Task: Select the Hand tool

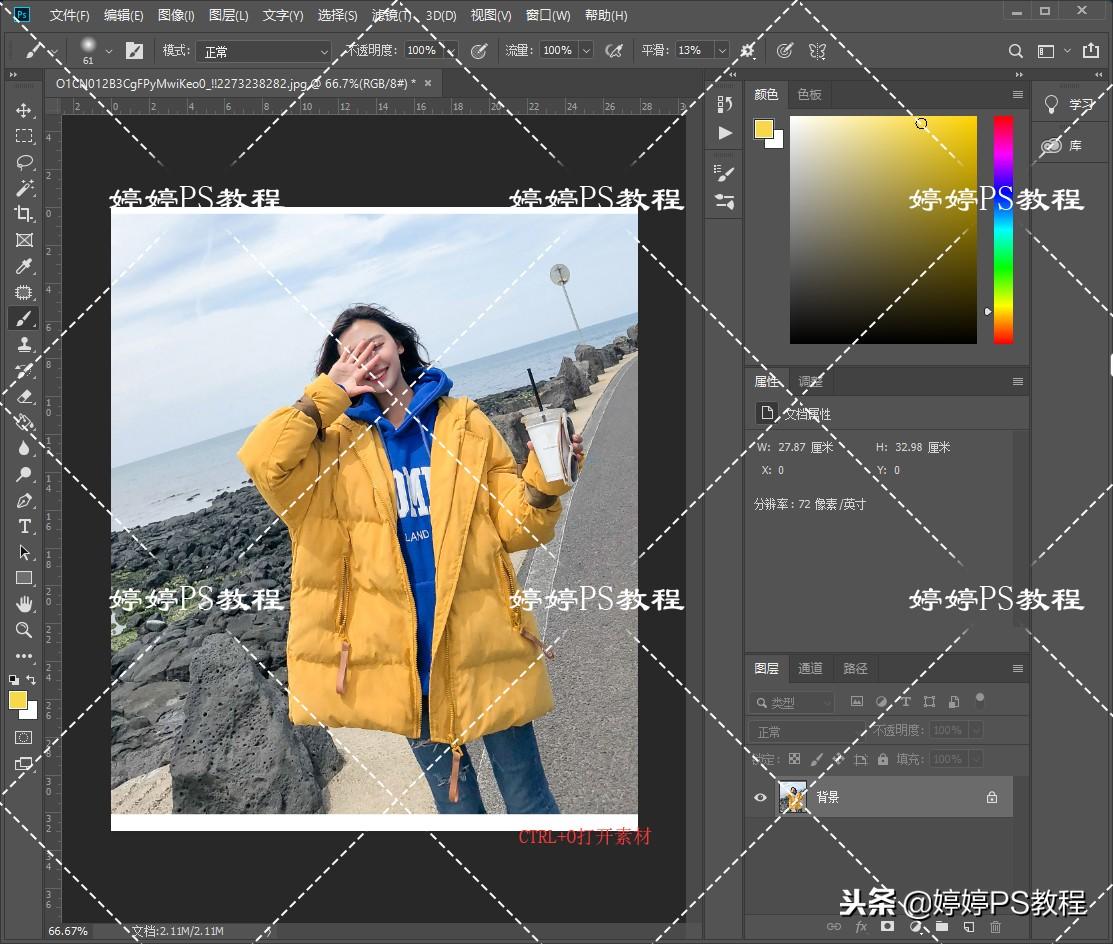Action: 24,604
